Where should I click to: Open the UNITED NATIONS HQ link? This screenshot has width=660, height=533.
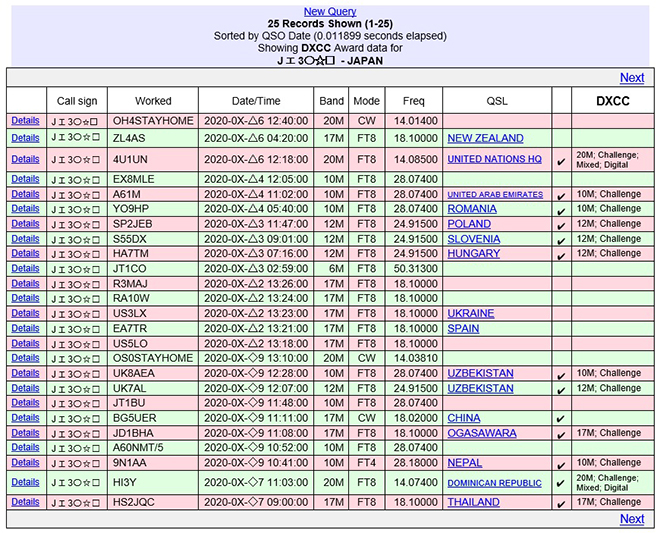point(494,159)
